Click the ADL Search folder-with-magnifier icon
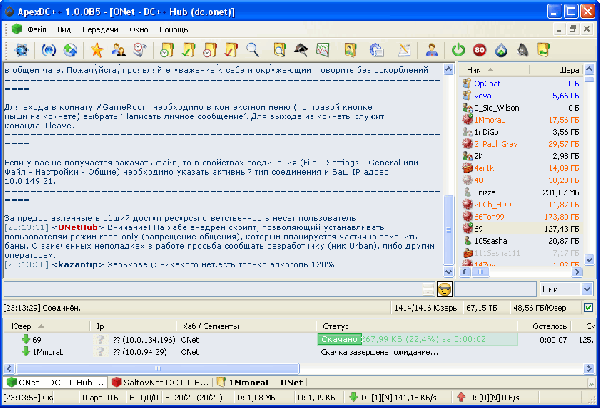 tap(279, 50)
